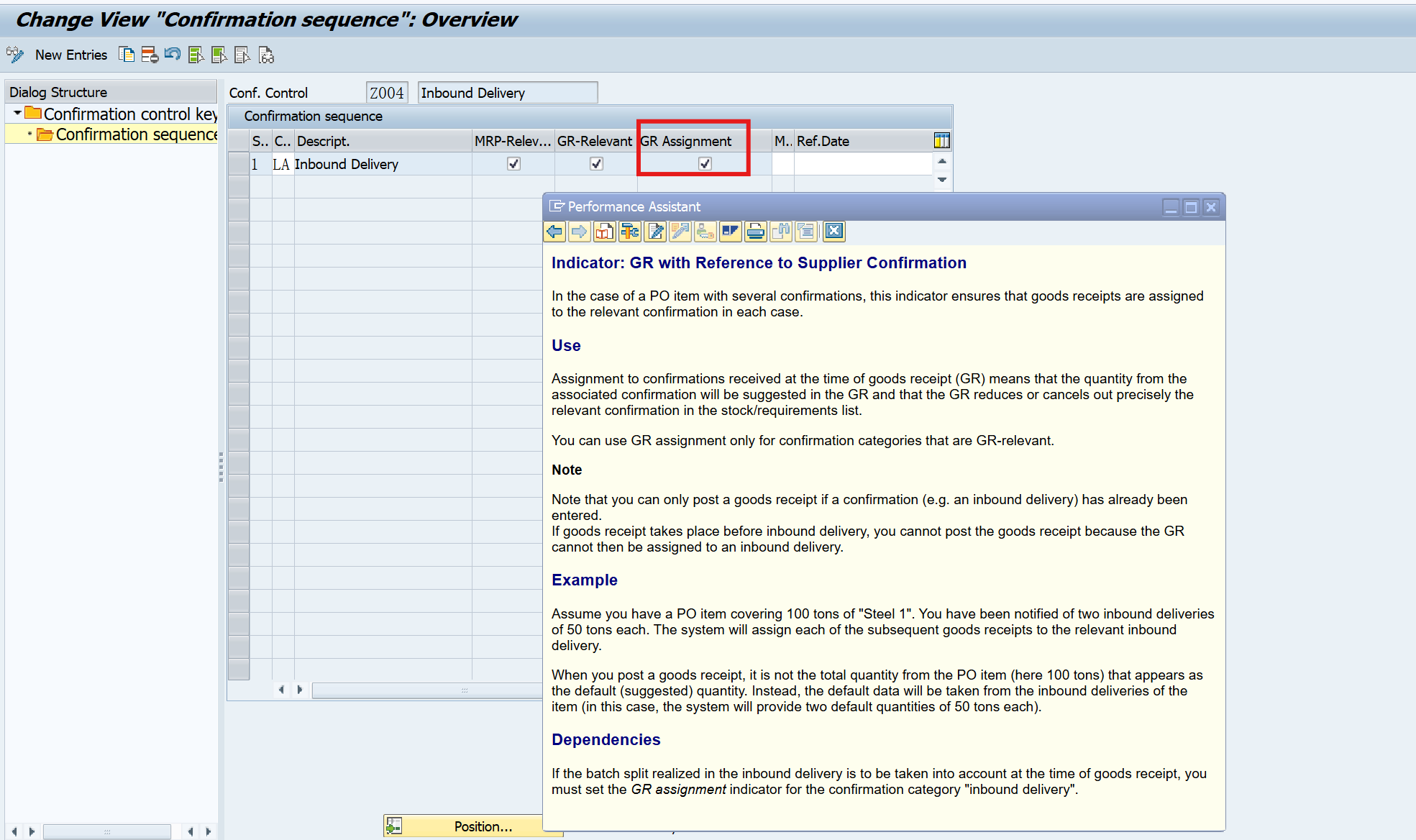Click the Delete row icon
The height and width of the screenshot is (840, 1416).
(x=150, y=55)
